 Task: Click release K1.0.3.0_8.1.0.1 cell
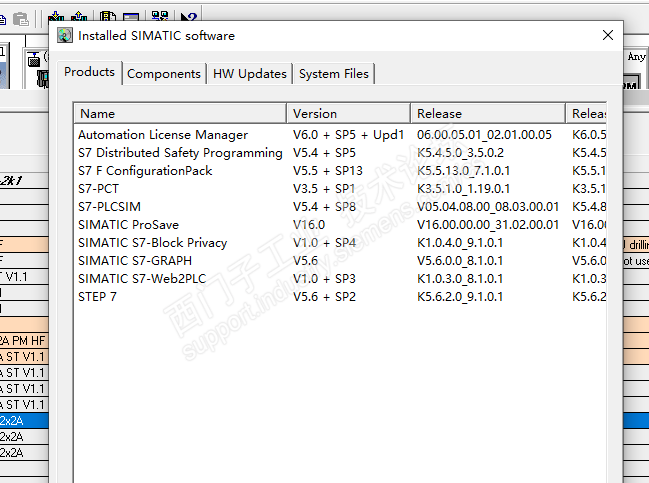pos(459,279)
